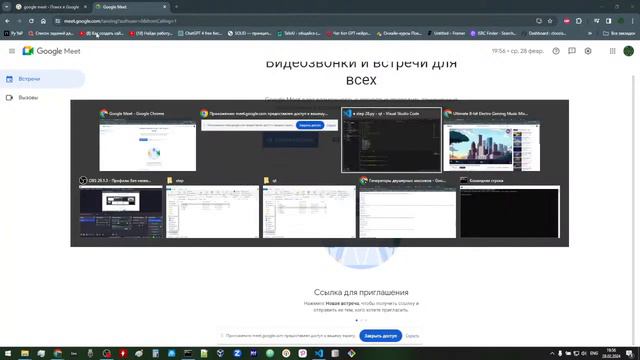Viewport: 640px width, 360px height.
Task: Select the OBS window thumbnail in switcher
Action: tap(121, 207)
